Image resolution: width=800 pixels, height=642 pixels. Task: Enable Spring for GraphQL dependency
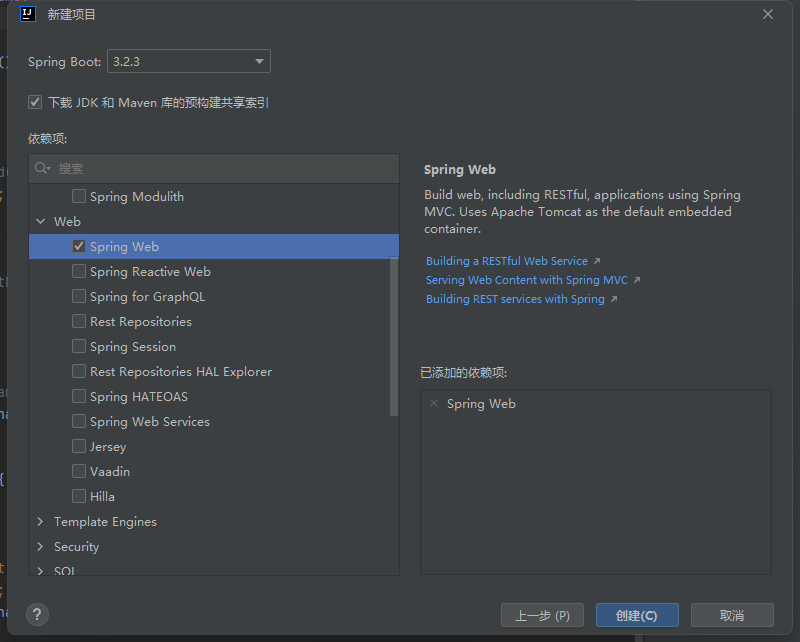pos(79,296)
